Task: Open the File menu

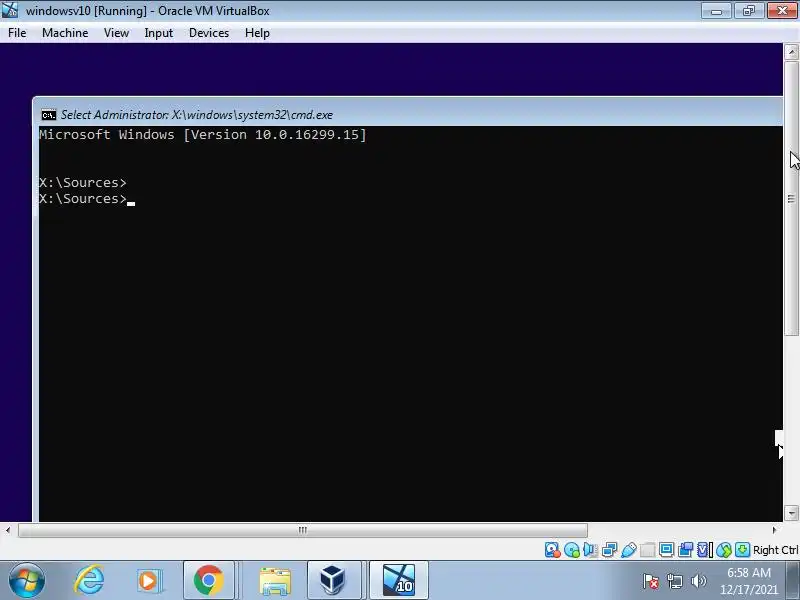Action: click(17, 33)
